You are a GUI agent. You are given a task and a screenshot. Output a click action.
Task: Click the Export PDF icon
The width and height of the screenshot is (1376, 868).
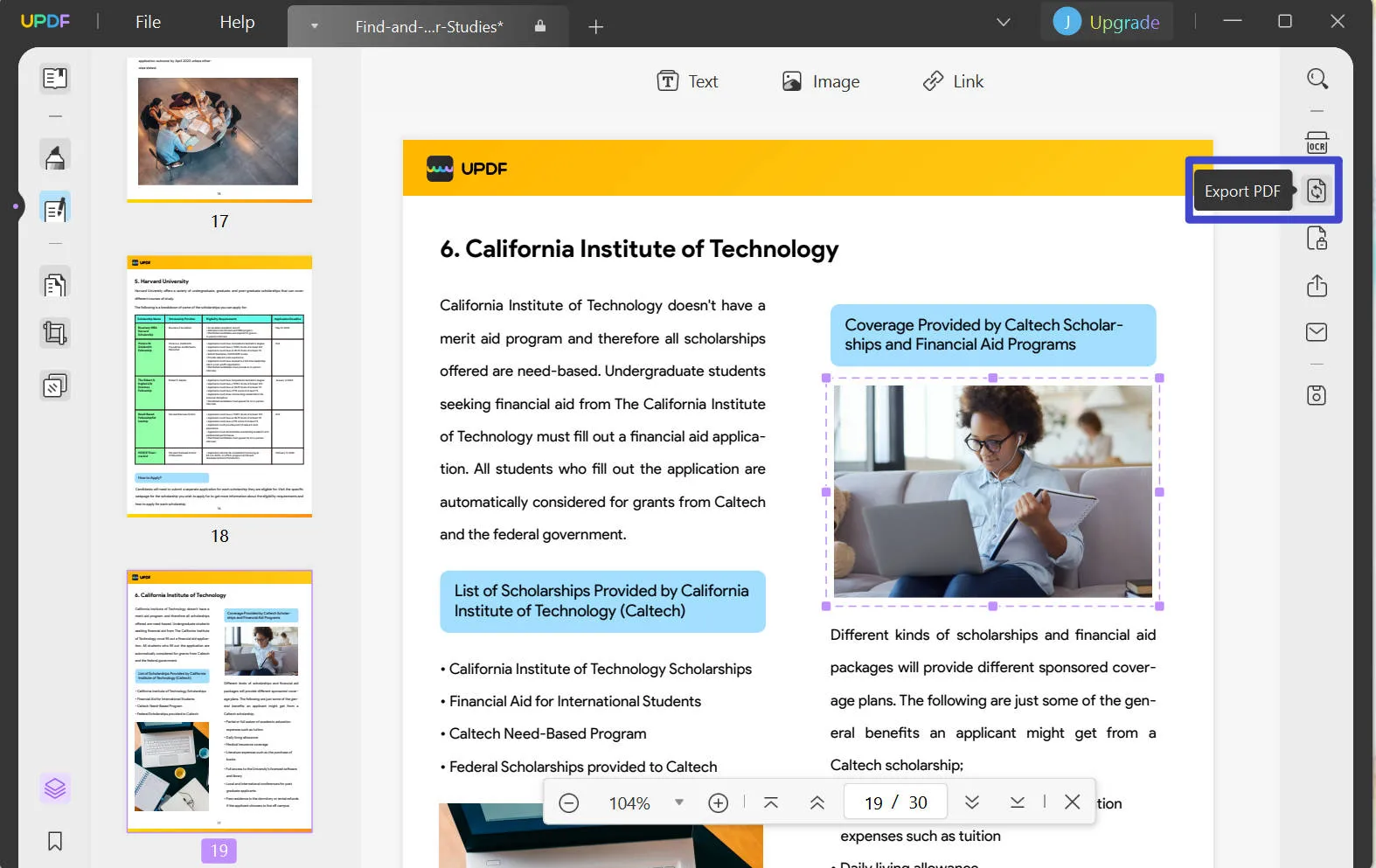(1317, 191)
